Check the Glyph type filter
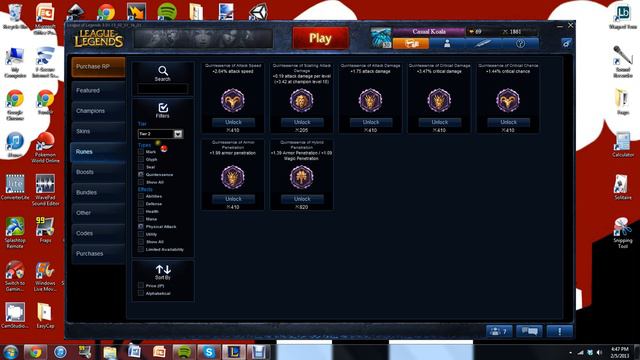This screenshot has width=640, height=360. coord(141,159)
